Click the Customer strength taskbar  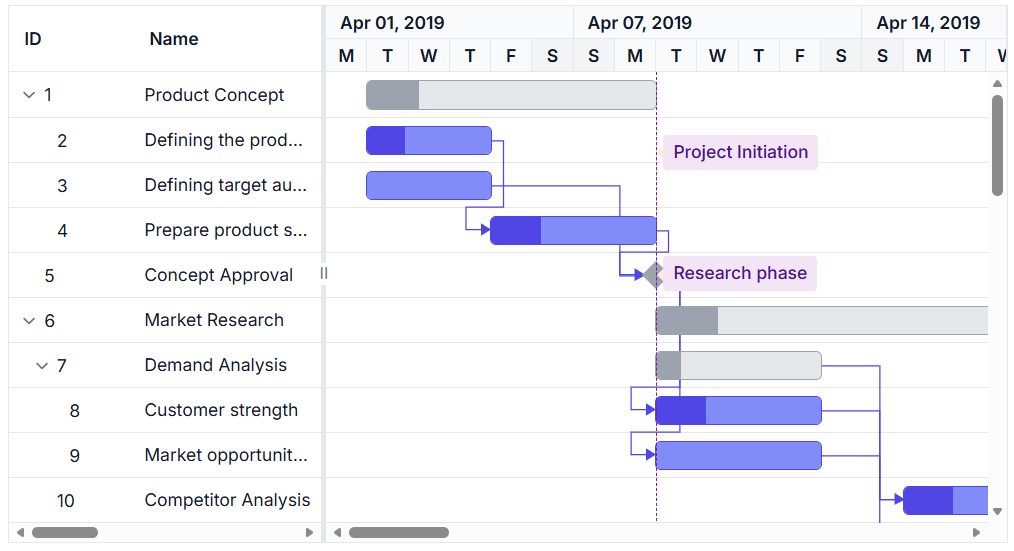[x=739, y=411]
